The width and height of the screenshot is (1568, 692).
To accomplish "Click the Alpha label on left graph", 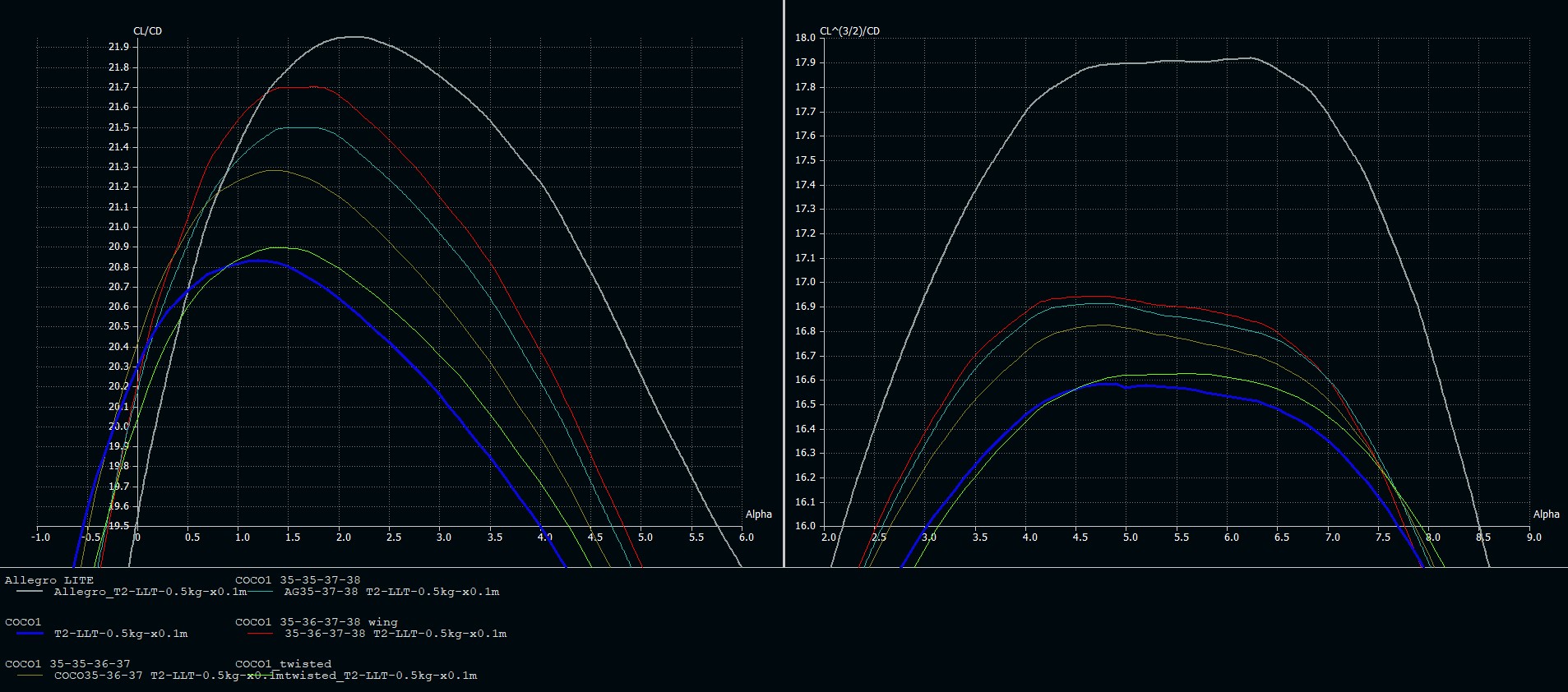I will pyautogui.click(x=758, y=514).
